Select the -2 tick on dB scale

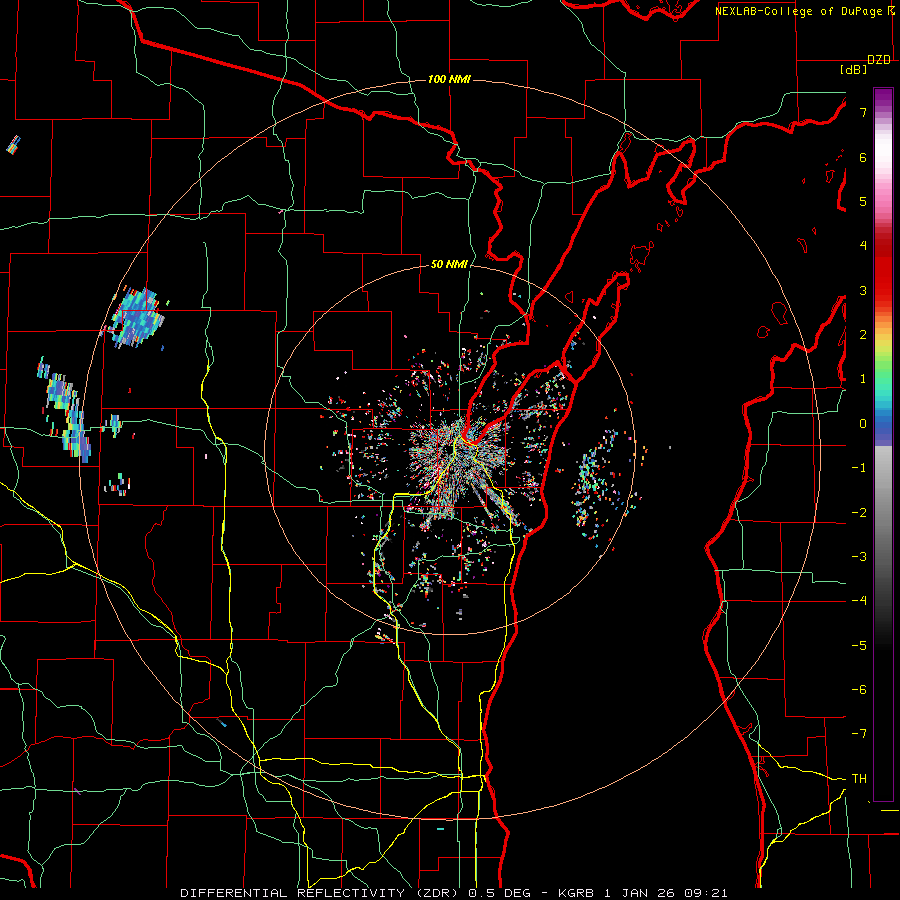859,512
